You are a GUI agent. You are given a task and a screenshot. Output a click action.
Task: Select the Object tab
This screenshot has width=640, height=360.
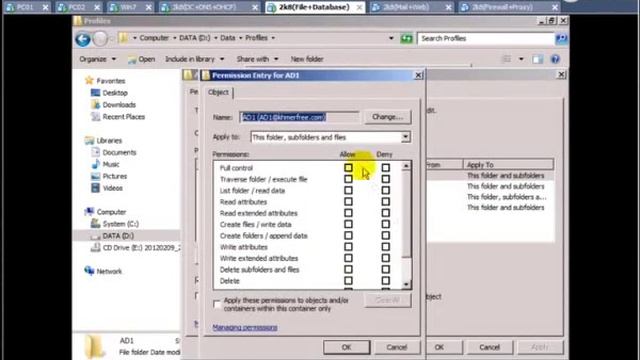[218, 92]
